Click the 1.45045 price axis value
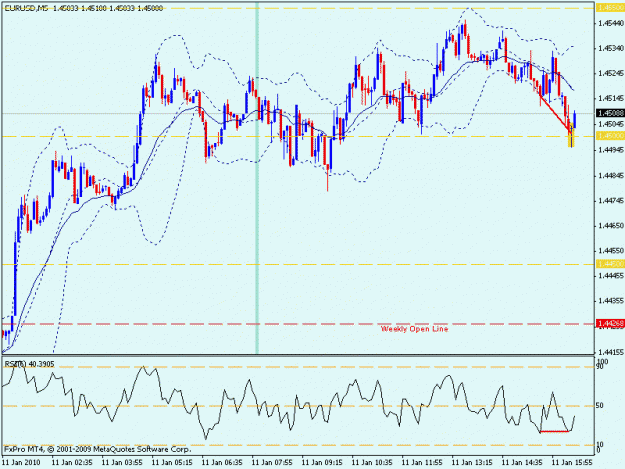This screenshot has height=469, width=625. click(x=611, y=124)
